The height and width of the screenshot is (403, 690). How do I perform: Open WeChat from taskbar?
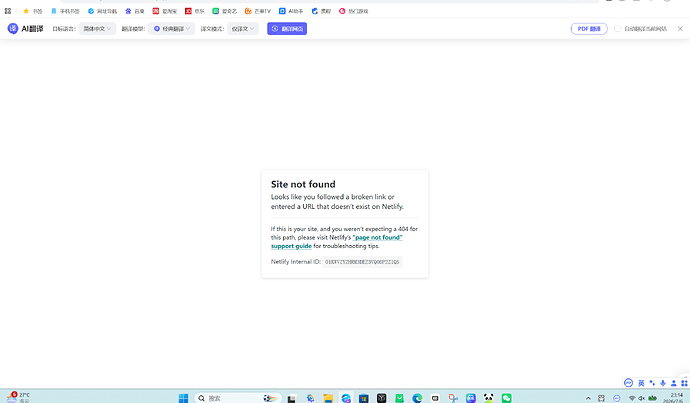[506, 398]
